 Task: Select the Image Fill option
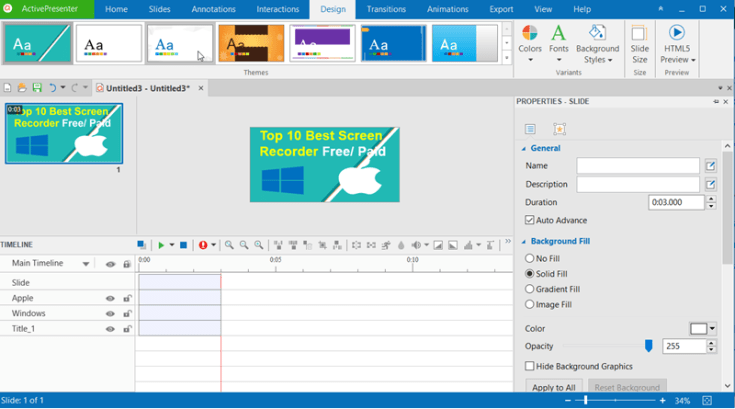(x=529, y=305)
